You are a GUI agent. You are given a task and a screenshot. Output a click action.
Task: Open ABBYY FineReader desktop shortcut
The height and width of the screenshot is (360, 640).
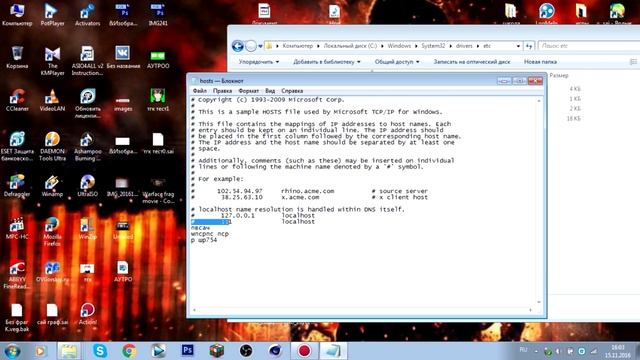(17, 274)
